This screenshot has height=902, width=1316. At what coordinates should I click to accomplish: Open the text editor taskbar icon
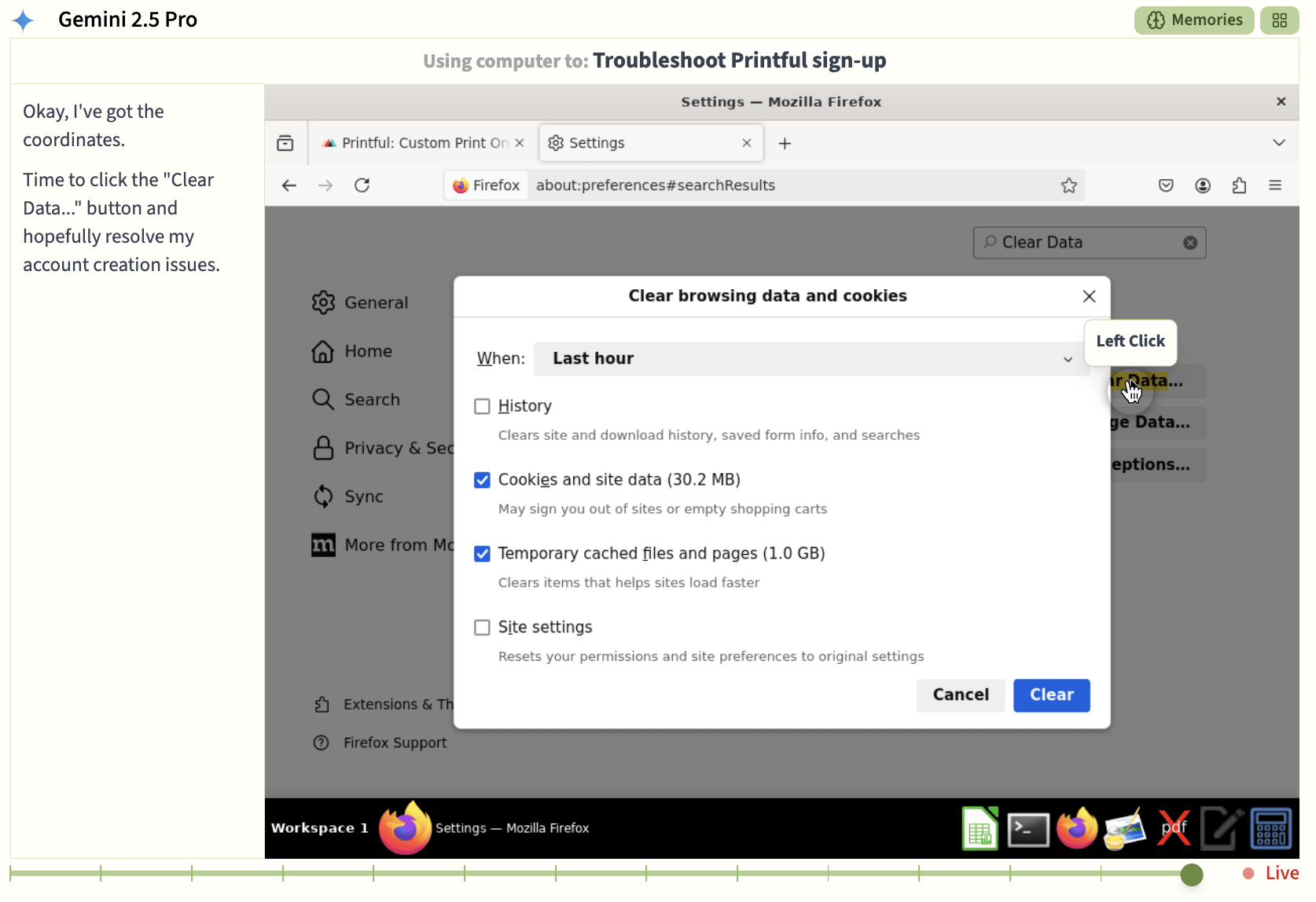(x=1222, y=829)
